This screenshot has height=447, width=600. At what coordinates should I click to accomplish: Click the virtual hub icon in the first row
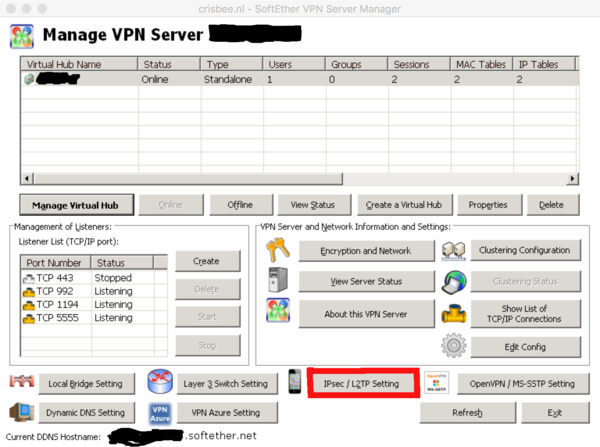tap(29, 79)
